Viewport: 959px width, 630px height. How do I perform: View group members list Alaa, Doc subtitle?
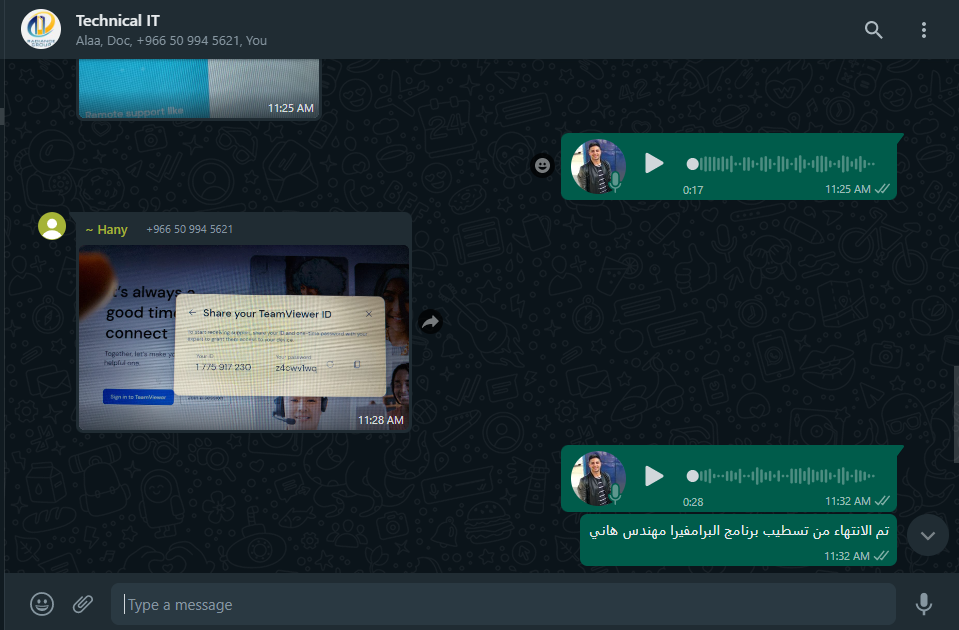click(x=171, y=40)
